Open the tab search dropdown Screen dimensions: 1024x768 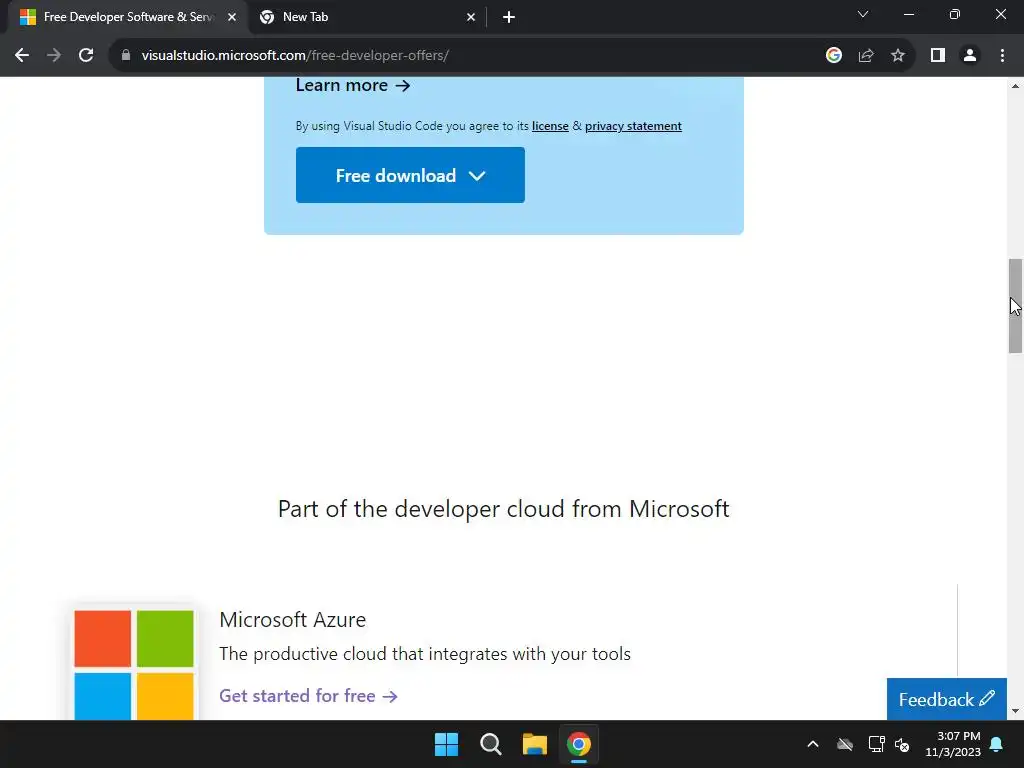coord(863,14)
